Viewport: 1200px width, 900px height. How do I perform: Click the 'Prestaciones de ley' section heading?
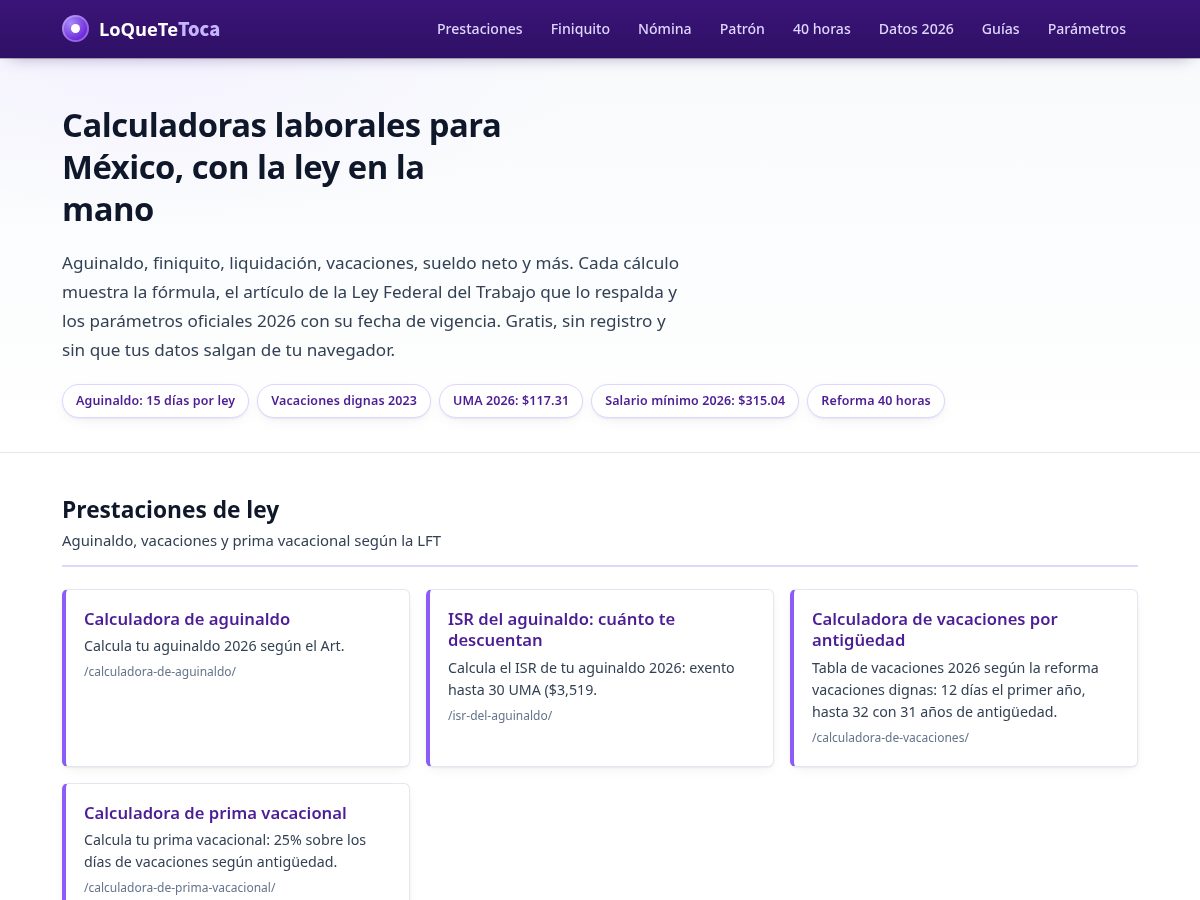tap(171, 510)
